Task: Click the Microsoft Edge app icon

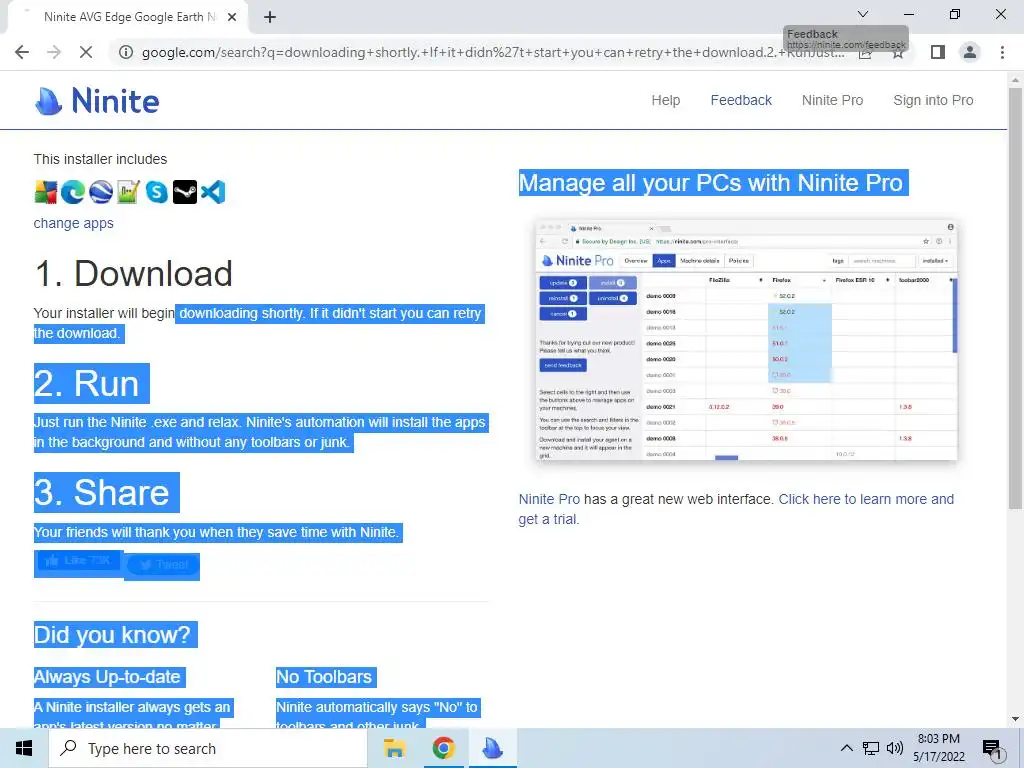Action: [x=73, y=192]
